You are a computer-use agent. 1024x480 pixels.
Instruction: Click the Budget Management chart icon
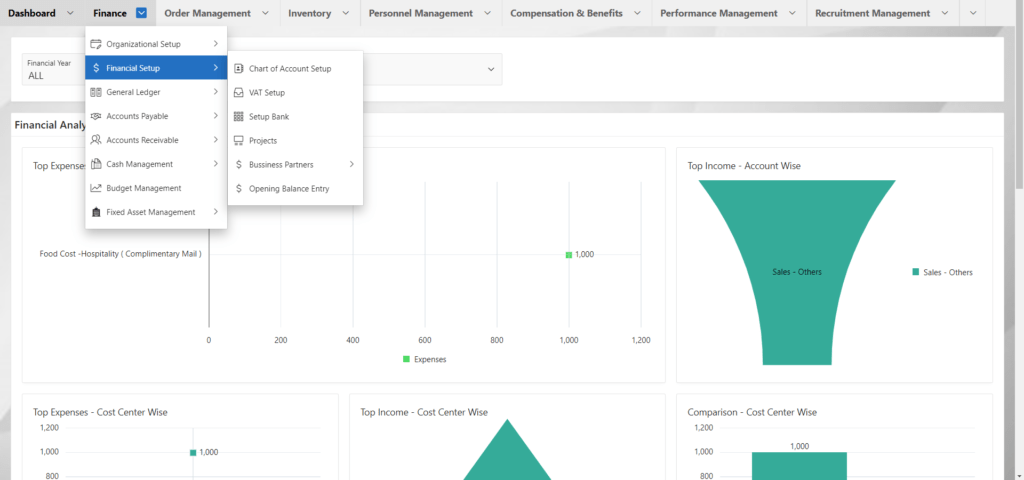(x=96, y=188)
